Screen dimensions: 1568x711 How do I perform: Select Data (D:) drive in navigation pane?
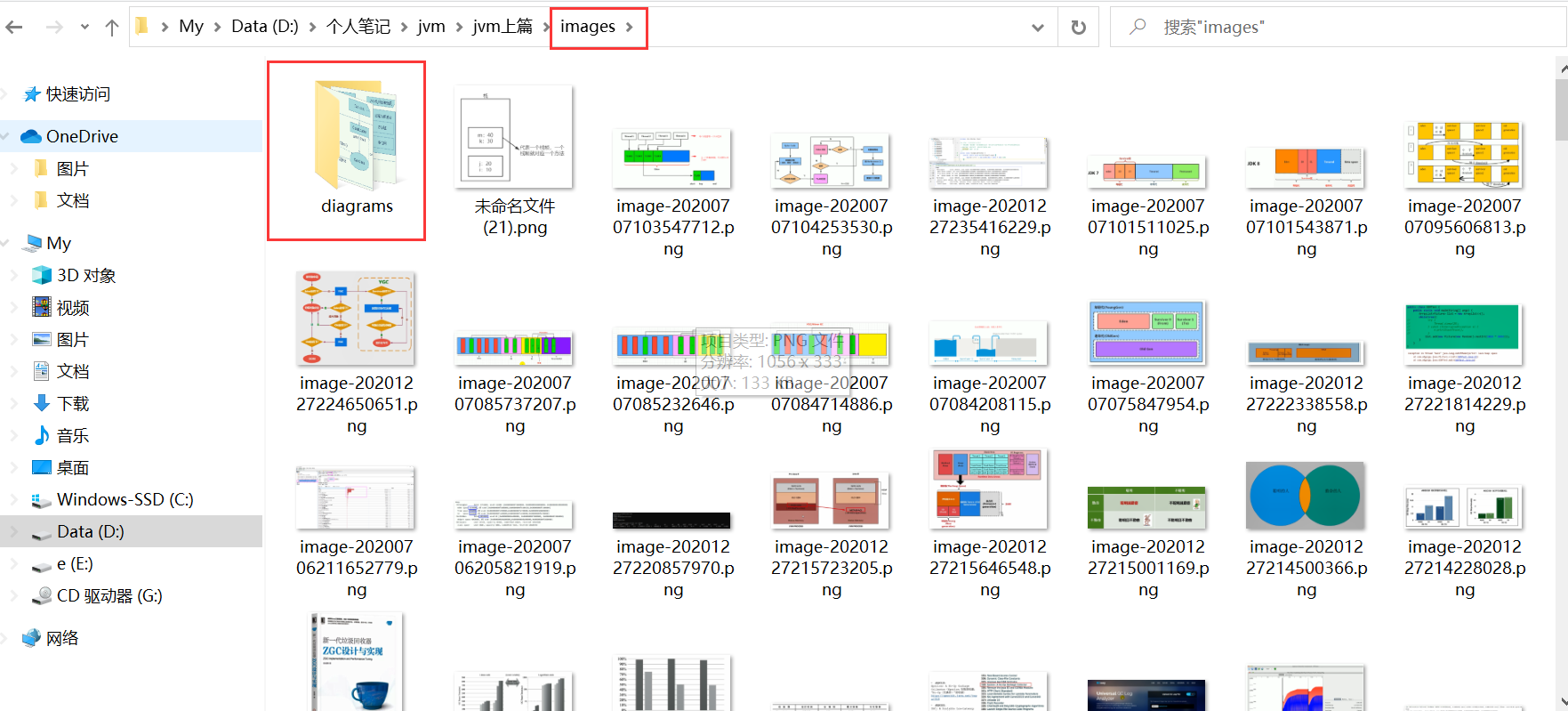click(x=90, y=532)
